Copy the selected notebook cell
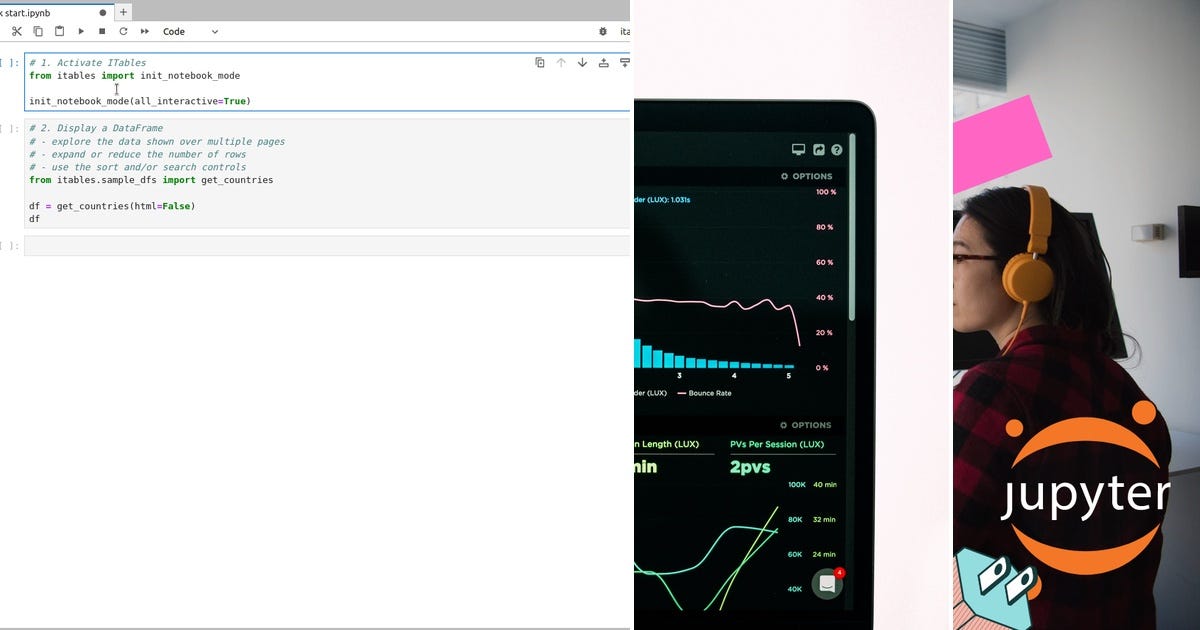Screen dimensions: 1200x630 click(x=38, y=32)
